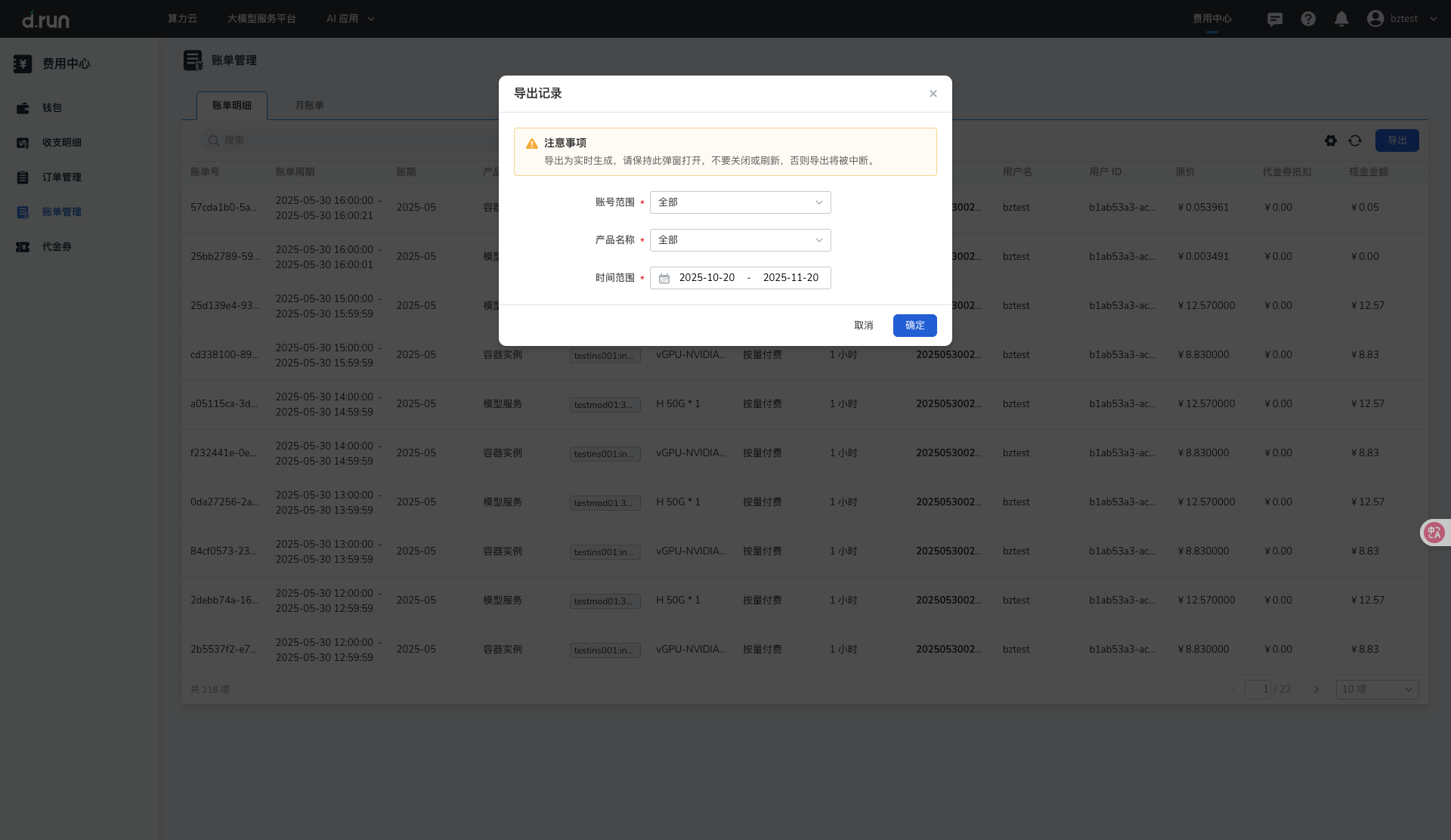Open the help question-mark icon
The image size is (1451, 840).
click(x=1308, y=19)
